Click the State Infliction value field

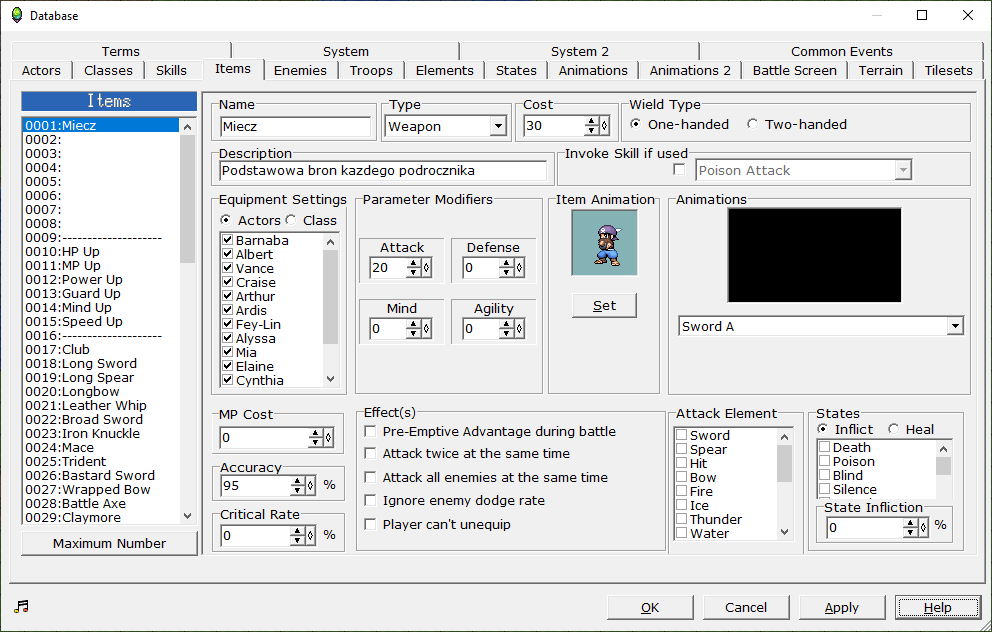(865, 527)
